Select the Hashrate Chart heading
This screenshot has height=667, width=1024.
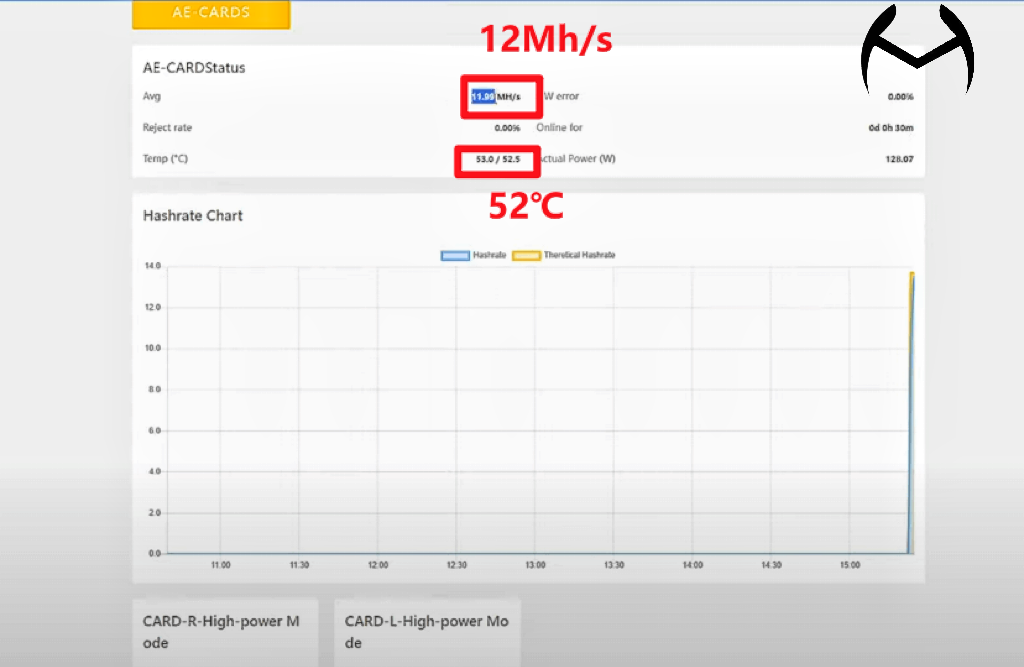pos(193,216)
